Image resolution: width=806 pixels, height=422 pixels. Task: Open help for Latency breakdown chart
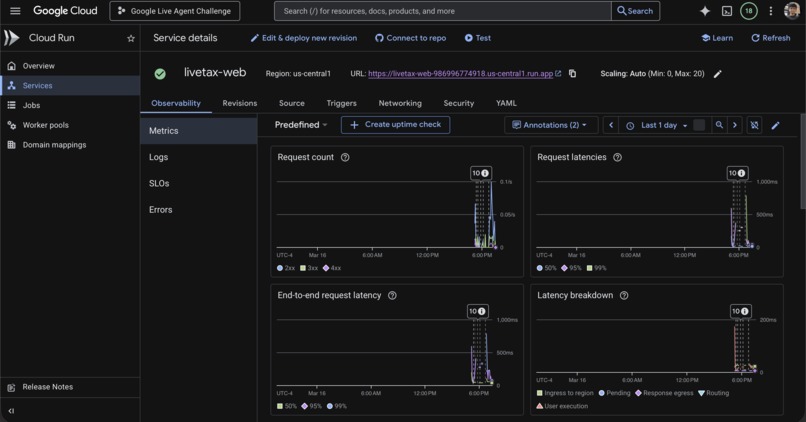pos(624,296)
